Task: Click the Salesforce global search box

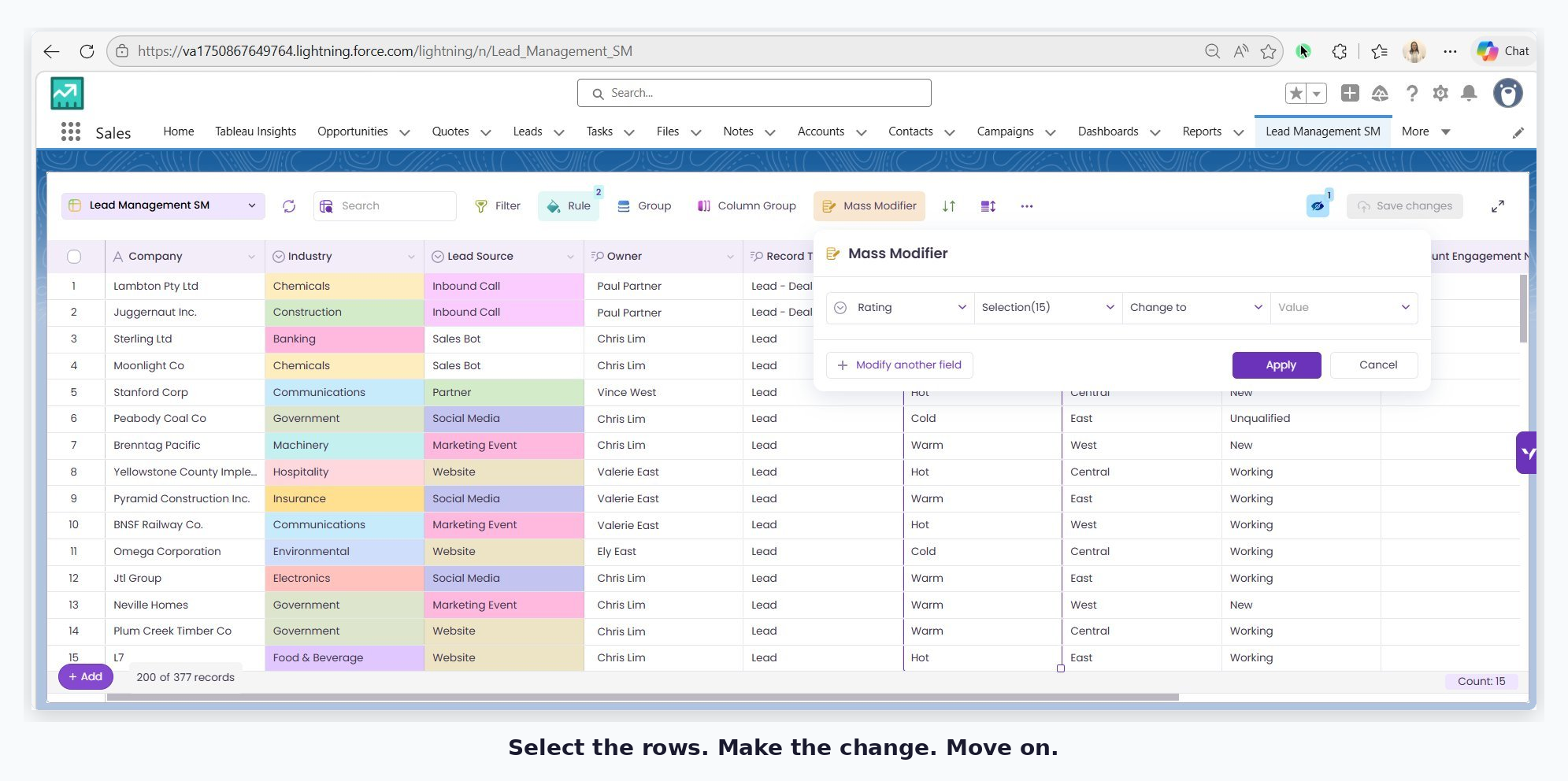Action: coord(754,93)
